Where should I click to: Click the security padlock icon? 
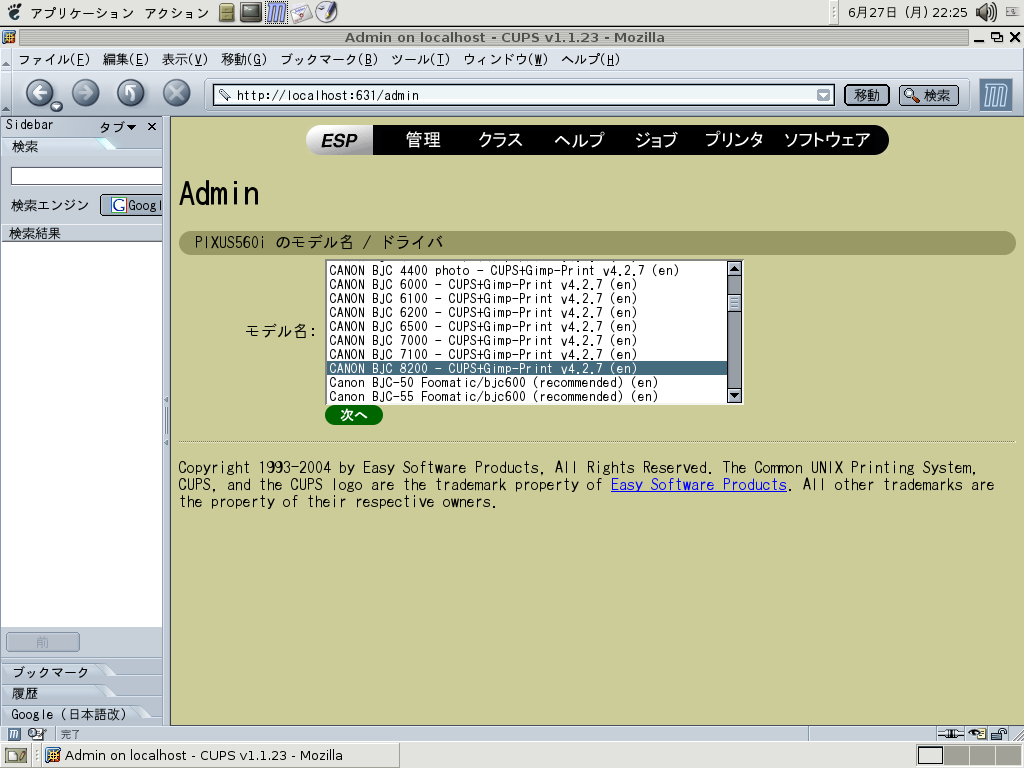pos(999,734)
